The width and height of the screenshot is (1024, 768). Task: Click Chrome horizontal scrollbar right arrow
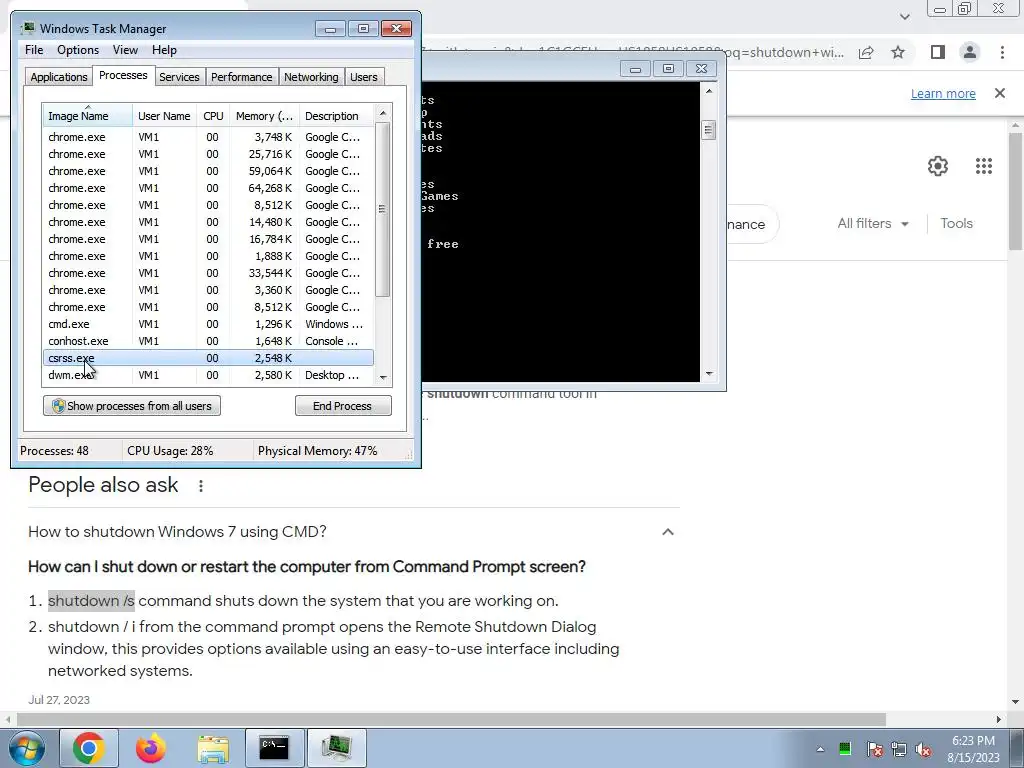click(x=999, y=719)
